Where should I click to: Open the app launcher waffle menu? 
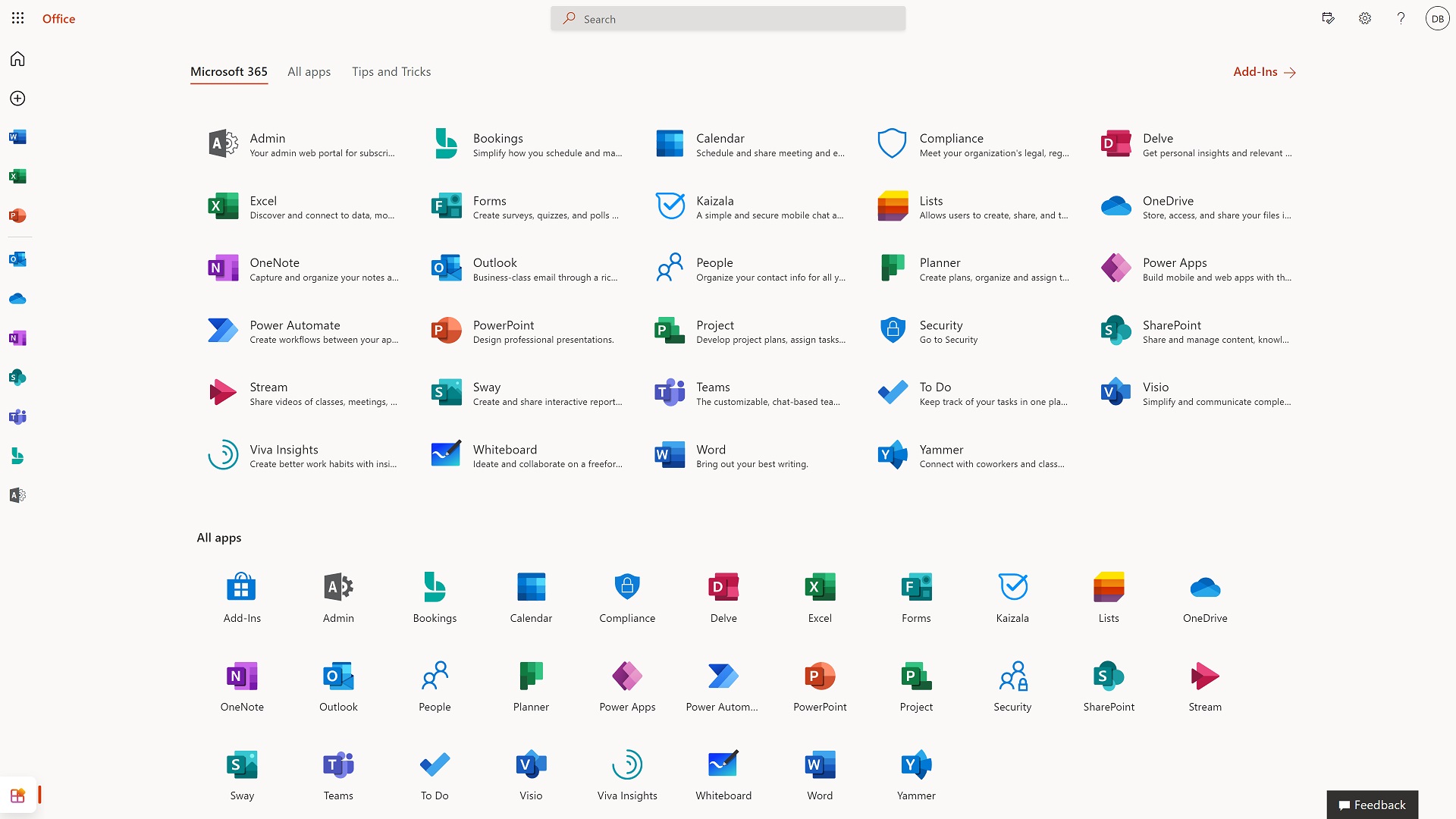click(x=18, y=18)
